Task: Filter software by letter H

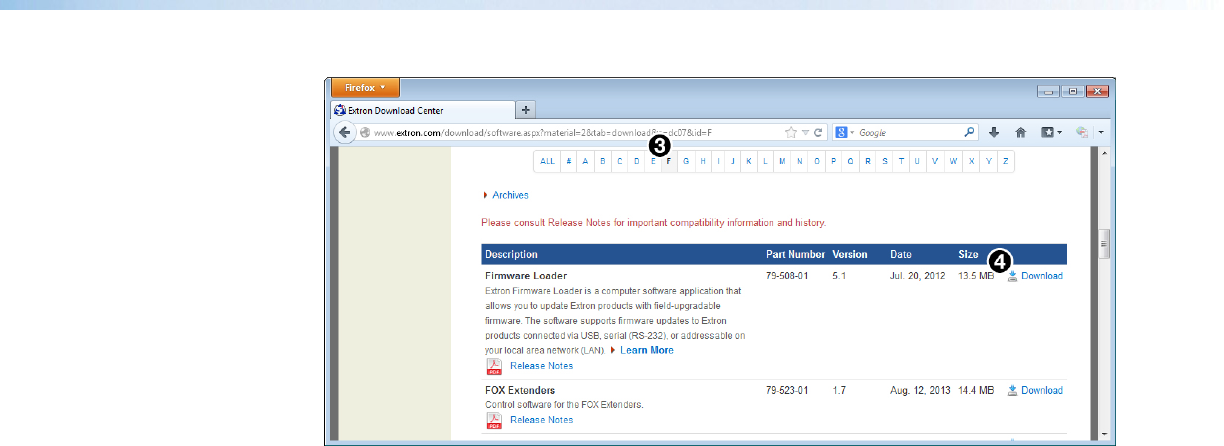Action: point(703,161)
